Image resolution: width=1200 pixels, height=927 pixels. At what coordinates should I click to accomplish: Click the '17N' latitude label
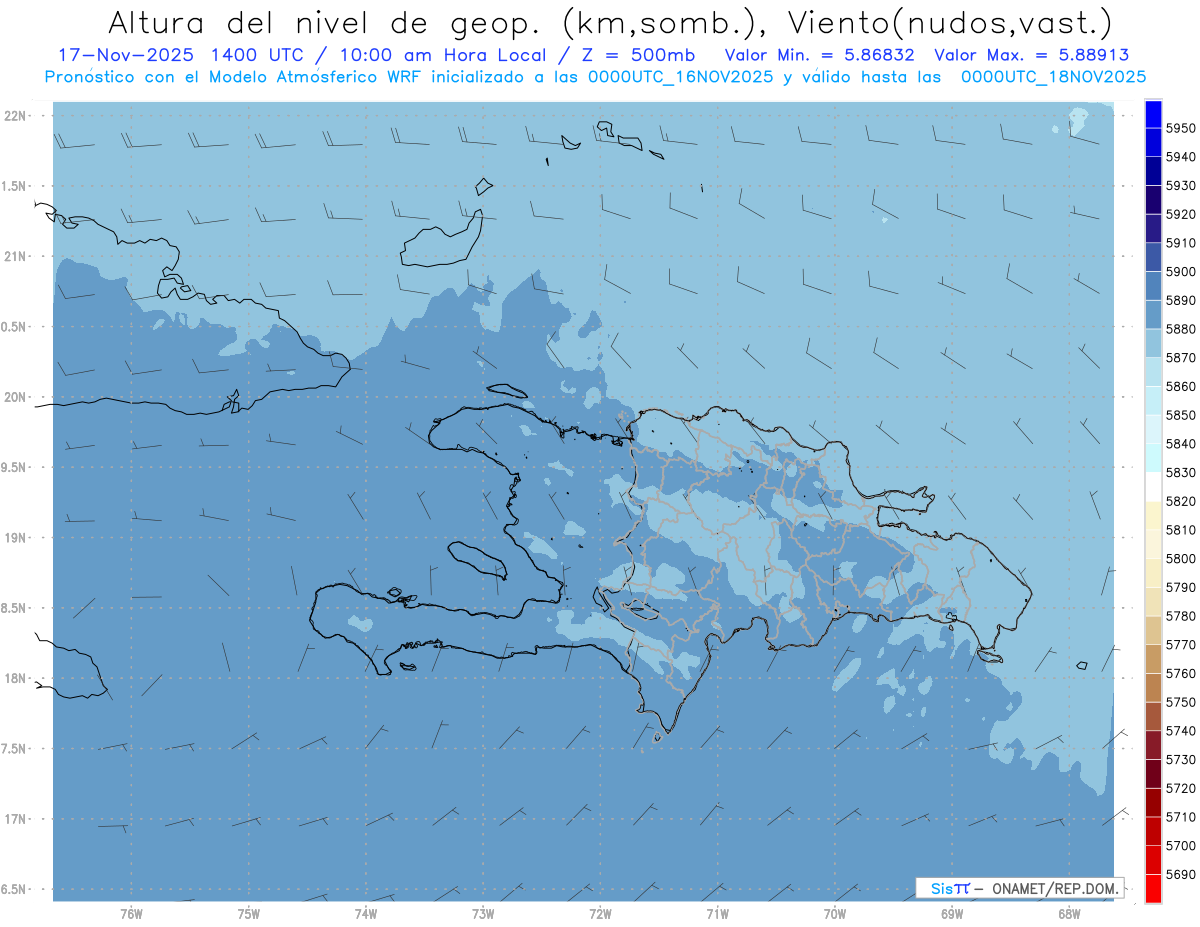pos(15,819)
